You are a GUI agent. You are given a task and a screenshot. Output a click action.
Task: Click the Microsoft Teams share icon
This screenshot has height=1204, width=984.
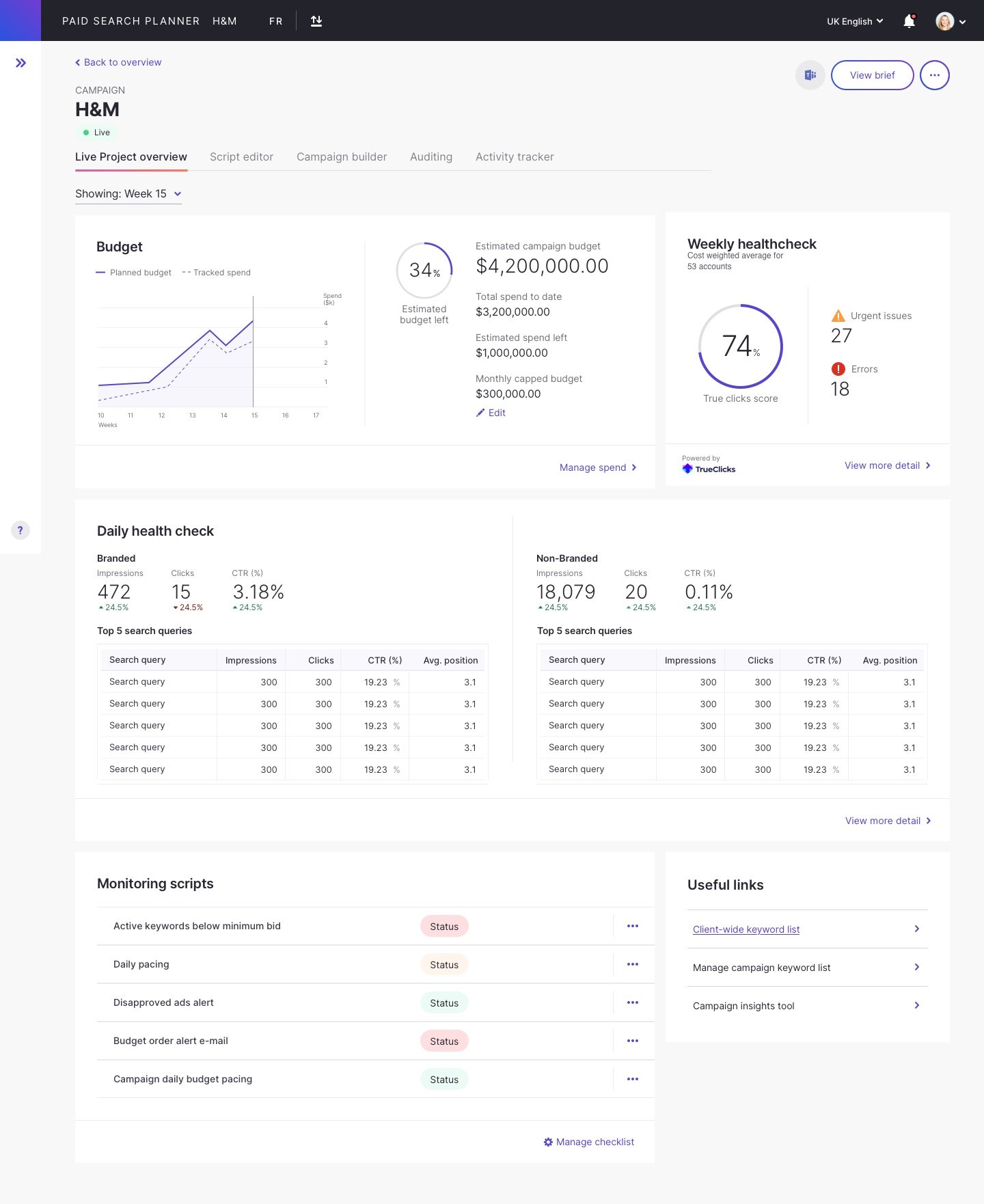click(810, 75)
